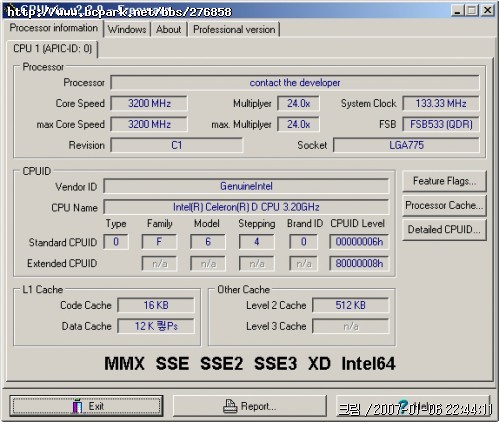500x422 pixels.
Task: Open the Processor Cache... dialog
Action: [444, 205]
